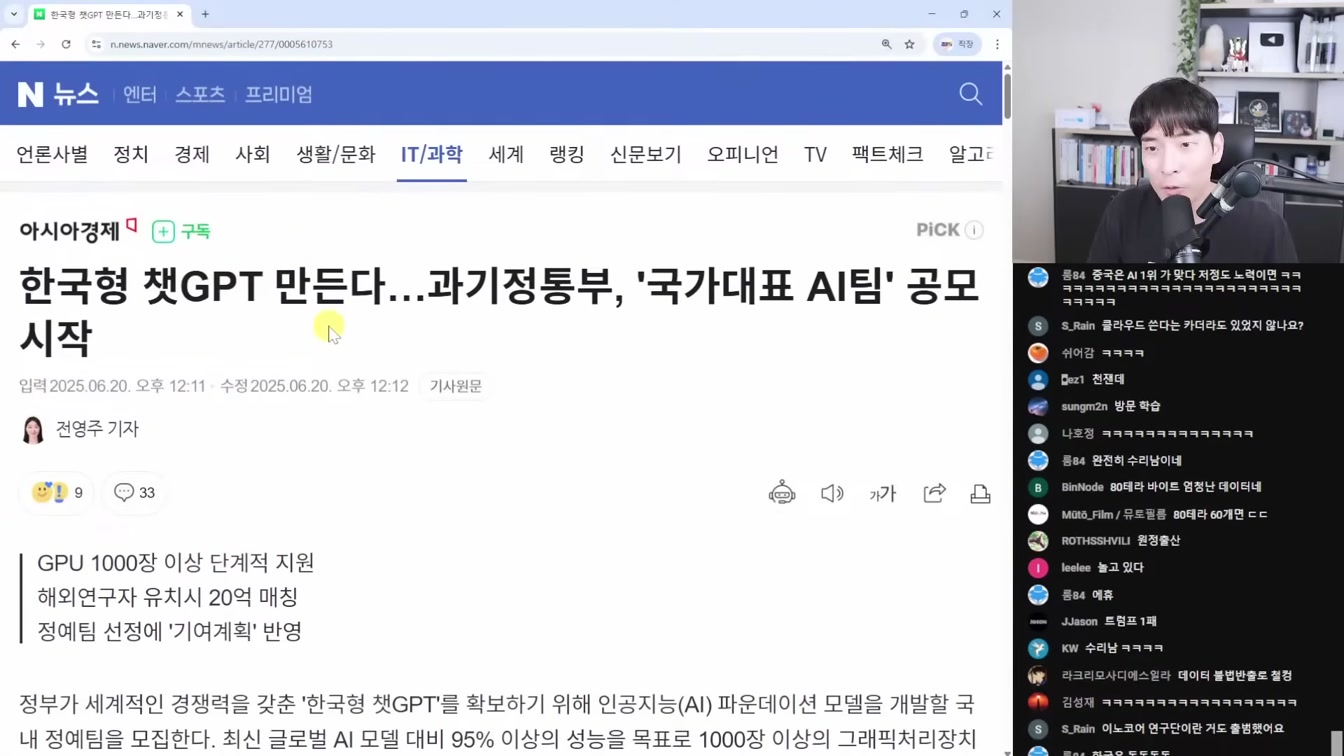Viewport: 1344px width, 756px height.
Task: Select the 언론사별 menu tab
Action: pos(52,154)
